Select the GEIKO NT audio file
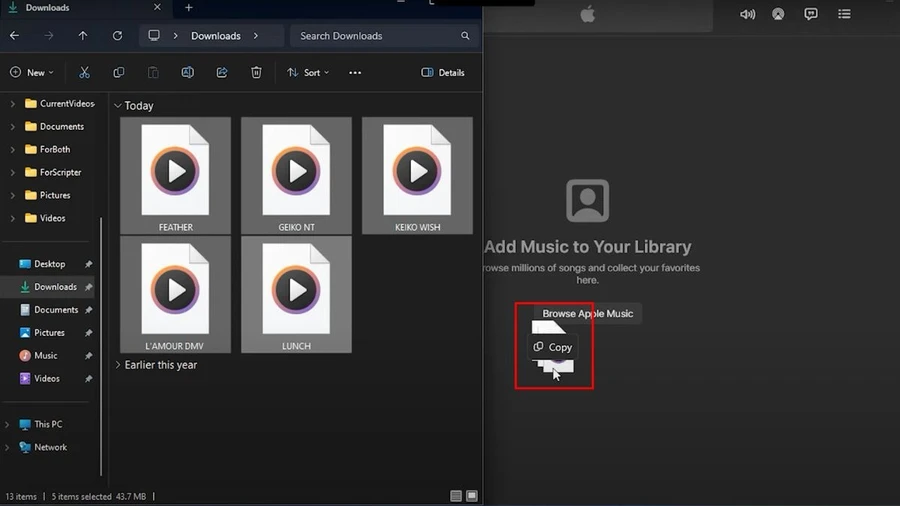This screenshot has width=900, height=506. (x=296, y=176)
